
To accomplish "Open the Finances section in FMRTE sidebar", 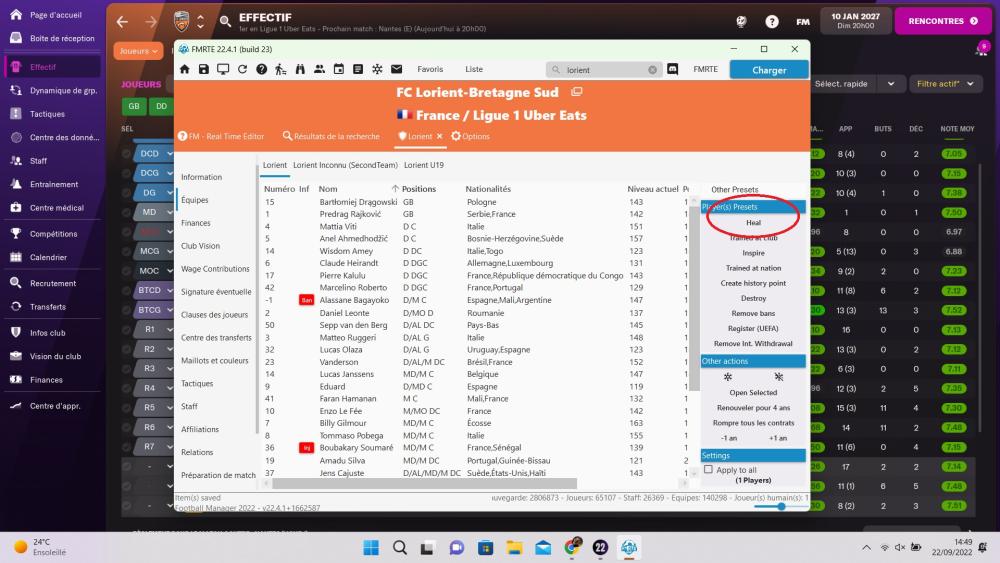I will click(196, 223).
